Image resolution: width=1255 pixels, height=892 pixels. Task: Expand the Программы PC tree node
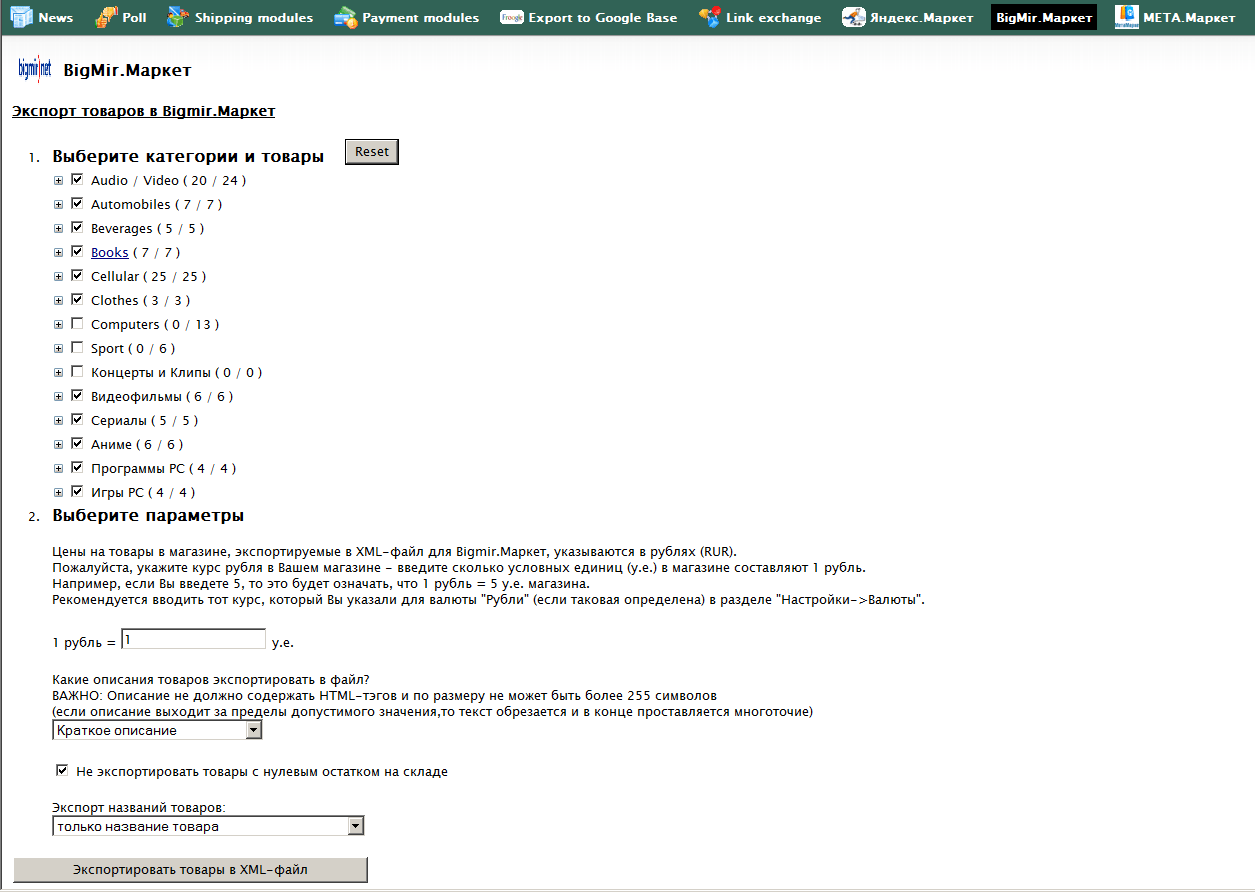(58, 469)
